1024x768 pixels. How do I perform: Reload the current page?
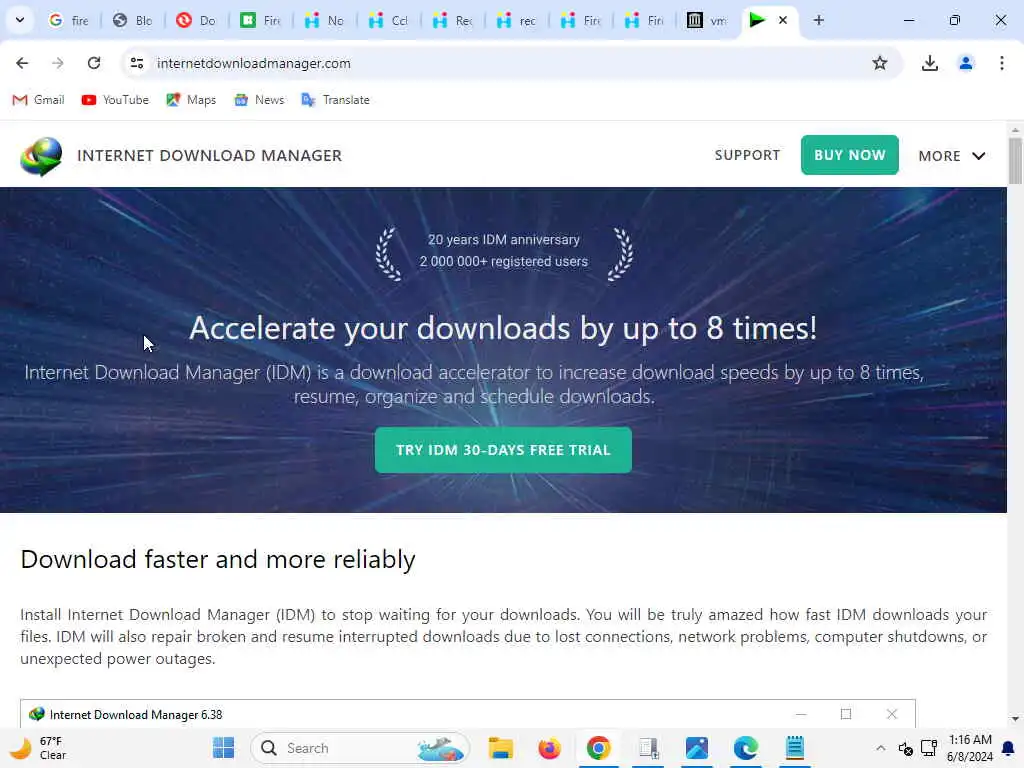94,63
